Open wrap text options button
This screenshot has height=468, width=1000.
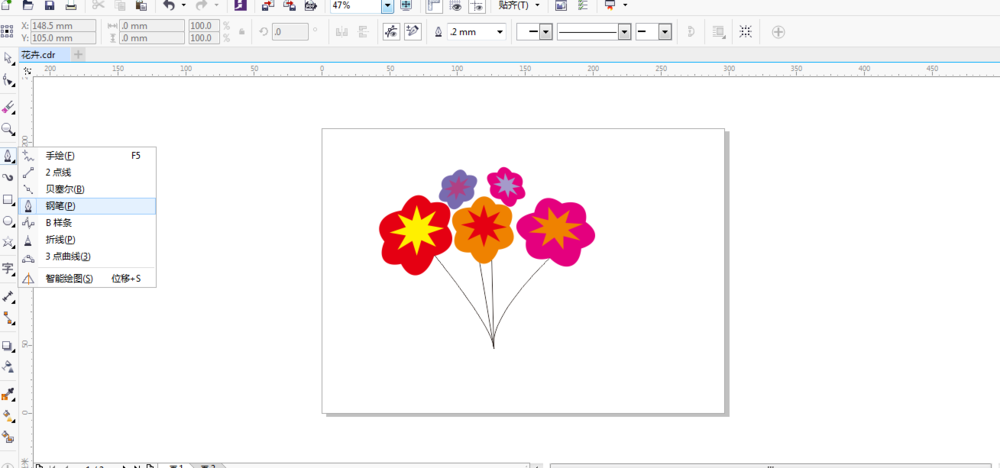pos(719,31)
